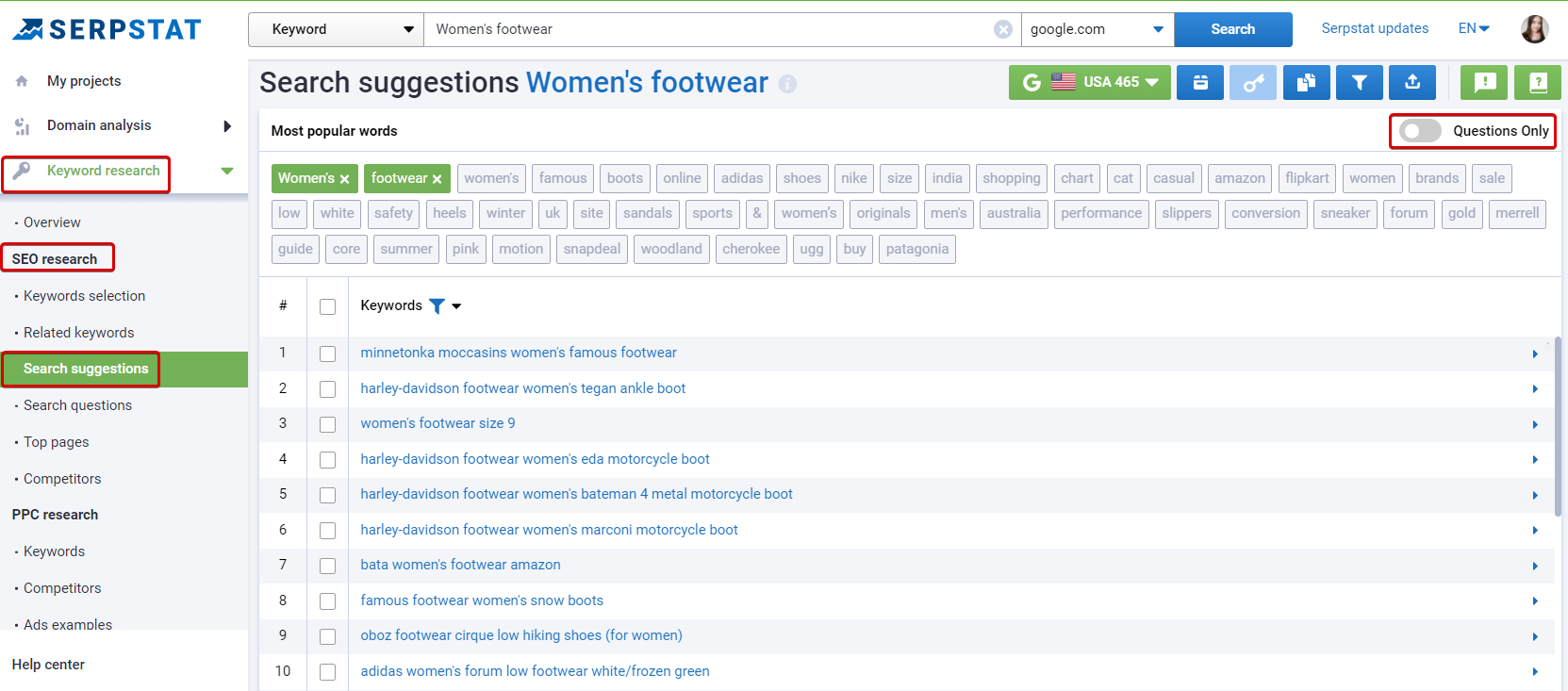Collapse the Keyword research menu arrow

(x=227, y=171)
